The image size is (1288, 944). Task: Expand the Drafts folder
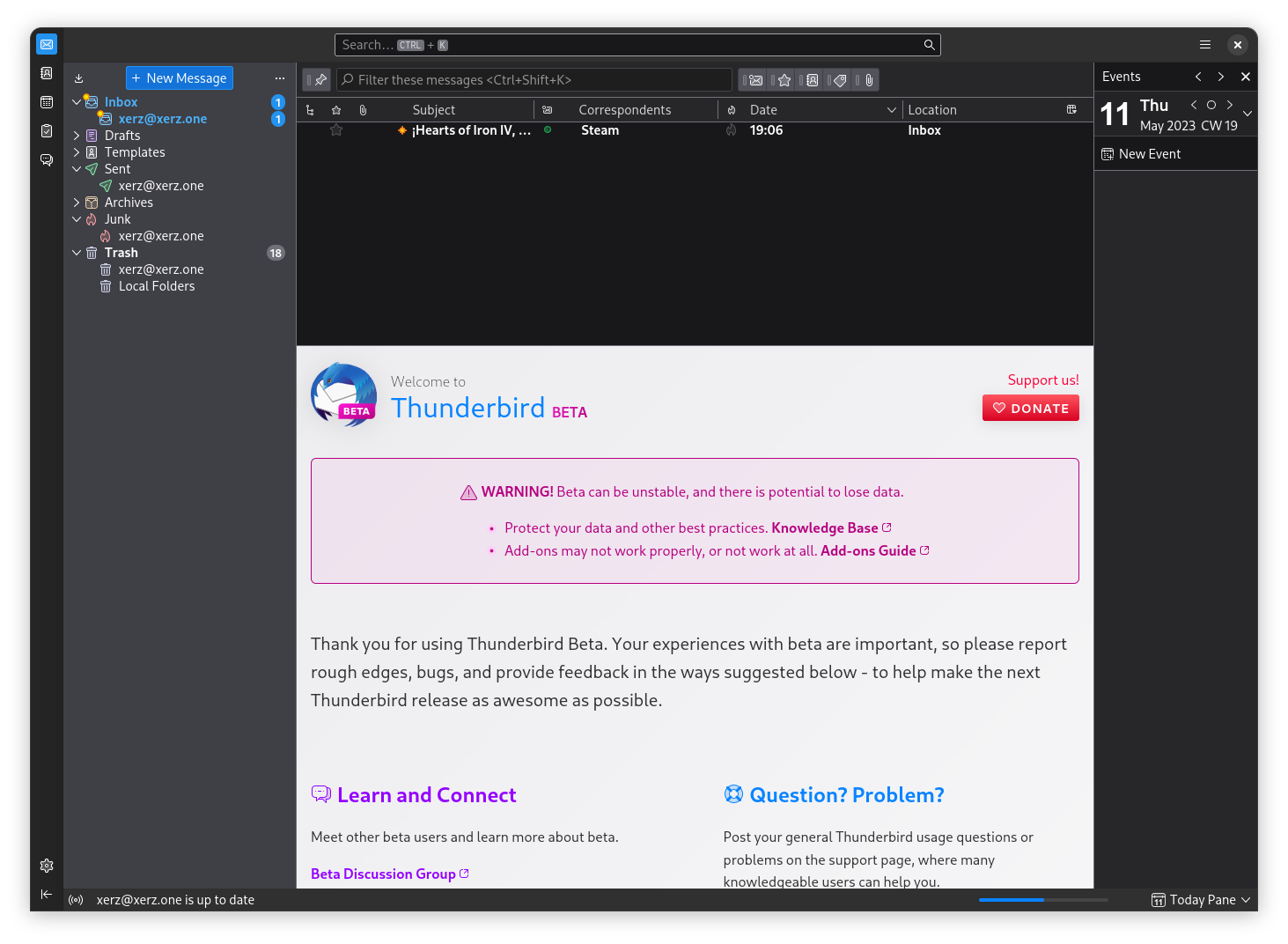point(77,136)
